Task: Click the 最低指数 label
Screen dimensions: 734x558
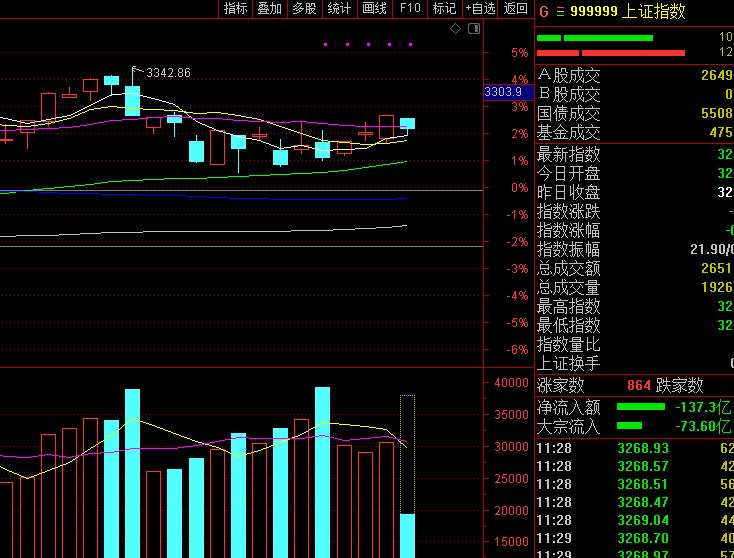Action: [x=569, y=325]
